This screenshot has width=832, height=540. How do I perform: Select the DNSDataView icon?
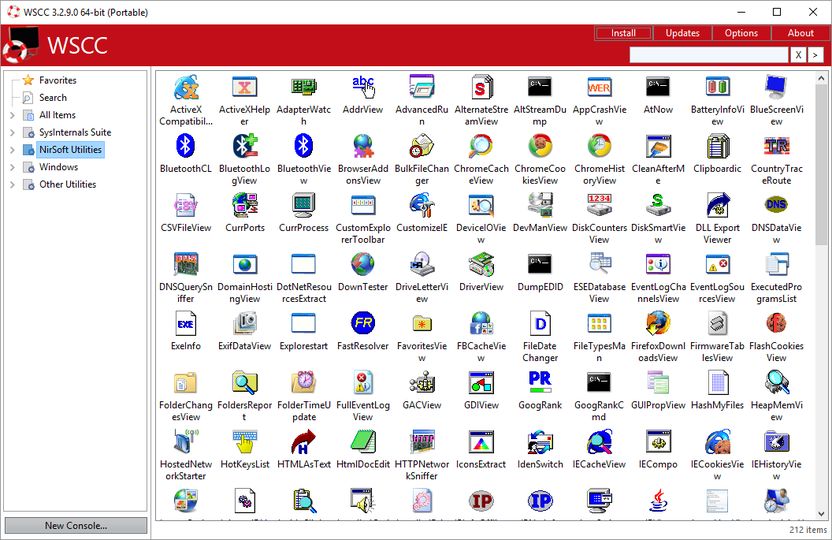pos(776,205)
